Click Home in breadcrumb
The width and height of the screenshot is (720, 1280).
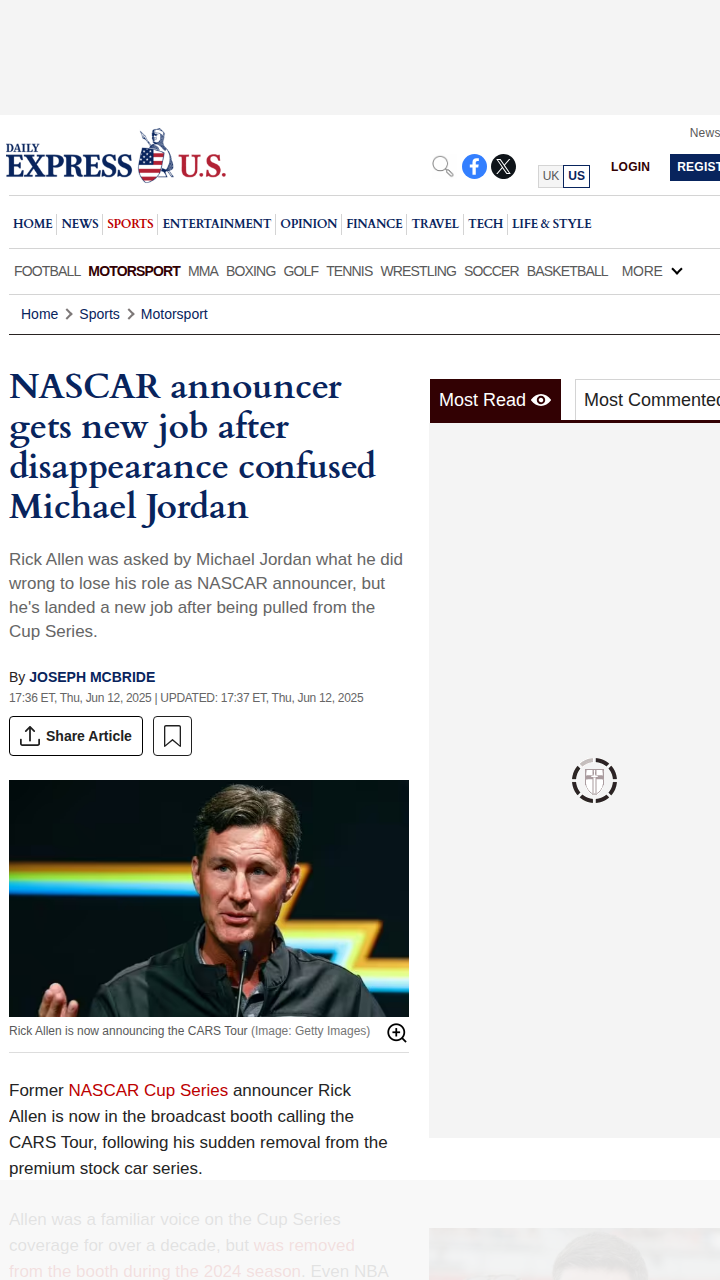coord(39,314)
